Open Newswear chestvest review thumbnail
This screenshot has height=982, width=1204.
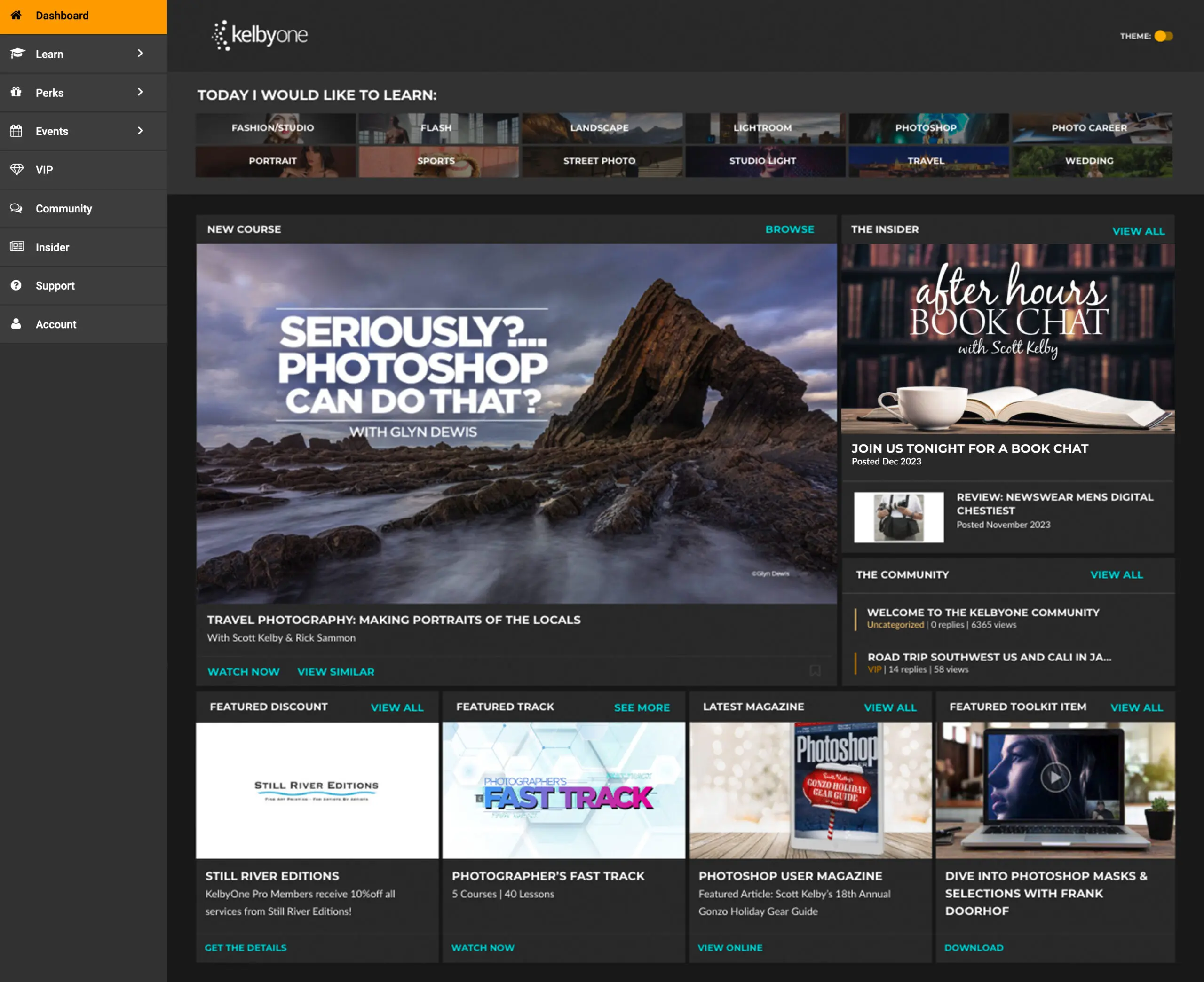pos(898,517)
